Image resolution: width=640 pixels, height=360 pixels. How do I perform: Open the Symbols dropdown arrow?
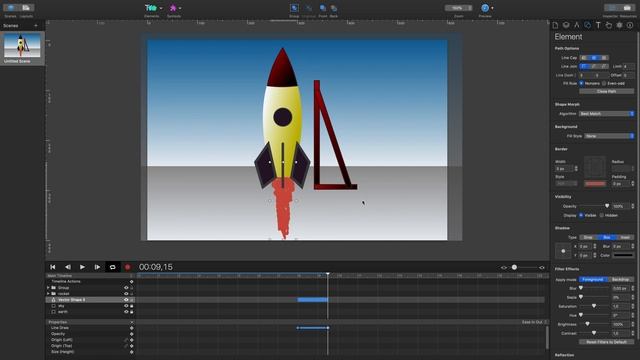(x=180, y=8)
